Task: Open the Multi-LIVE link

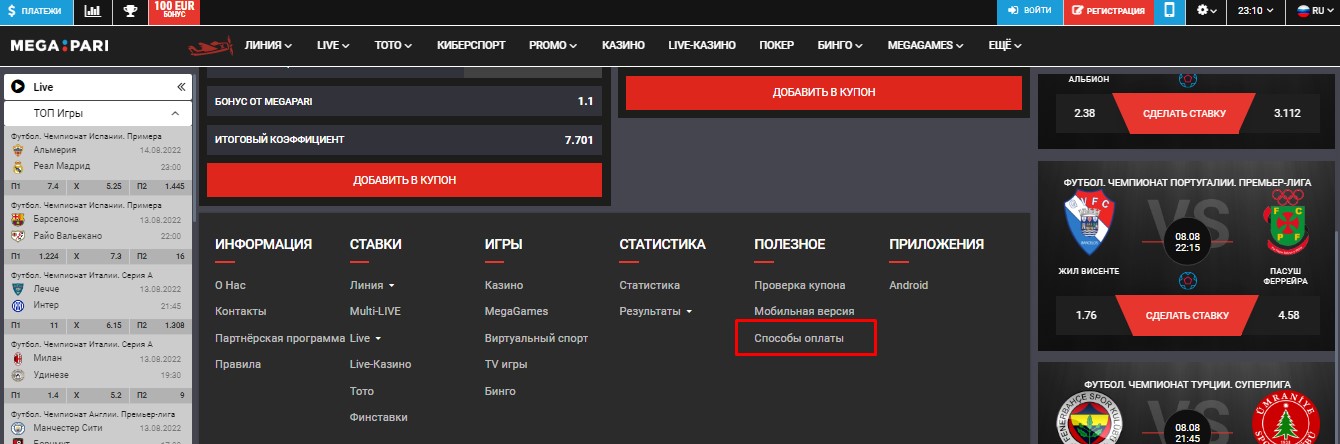Action: (x=375, y=311)
